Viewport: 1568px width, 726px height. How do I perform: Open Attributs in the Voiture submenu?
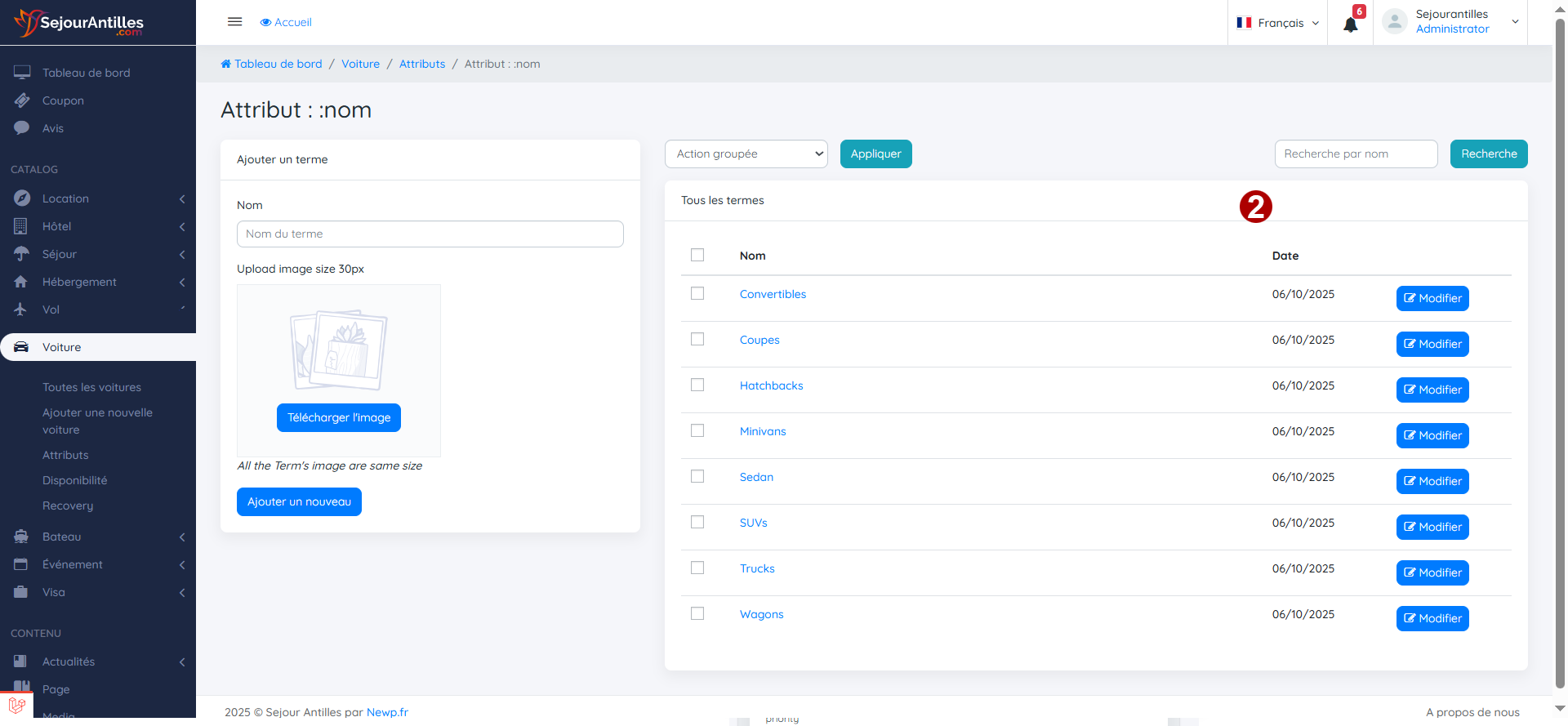(65, 455)
